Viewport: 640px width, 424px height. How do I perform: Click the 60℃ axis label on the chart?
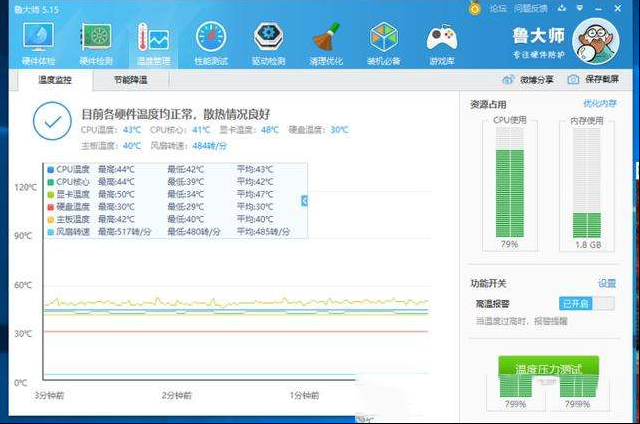tap(23, 285)
